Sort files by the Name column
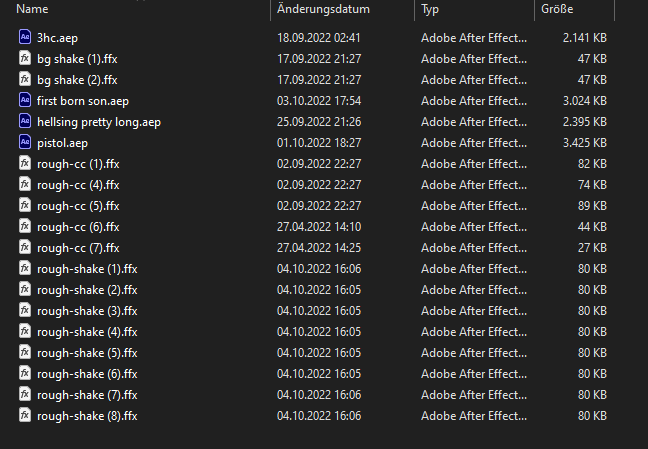This screenshot has width=648, height=449. click(x=33, y=9)
